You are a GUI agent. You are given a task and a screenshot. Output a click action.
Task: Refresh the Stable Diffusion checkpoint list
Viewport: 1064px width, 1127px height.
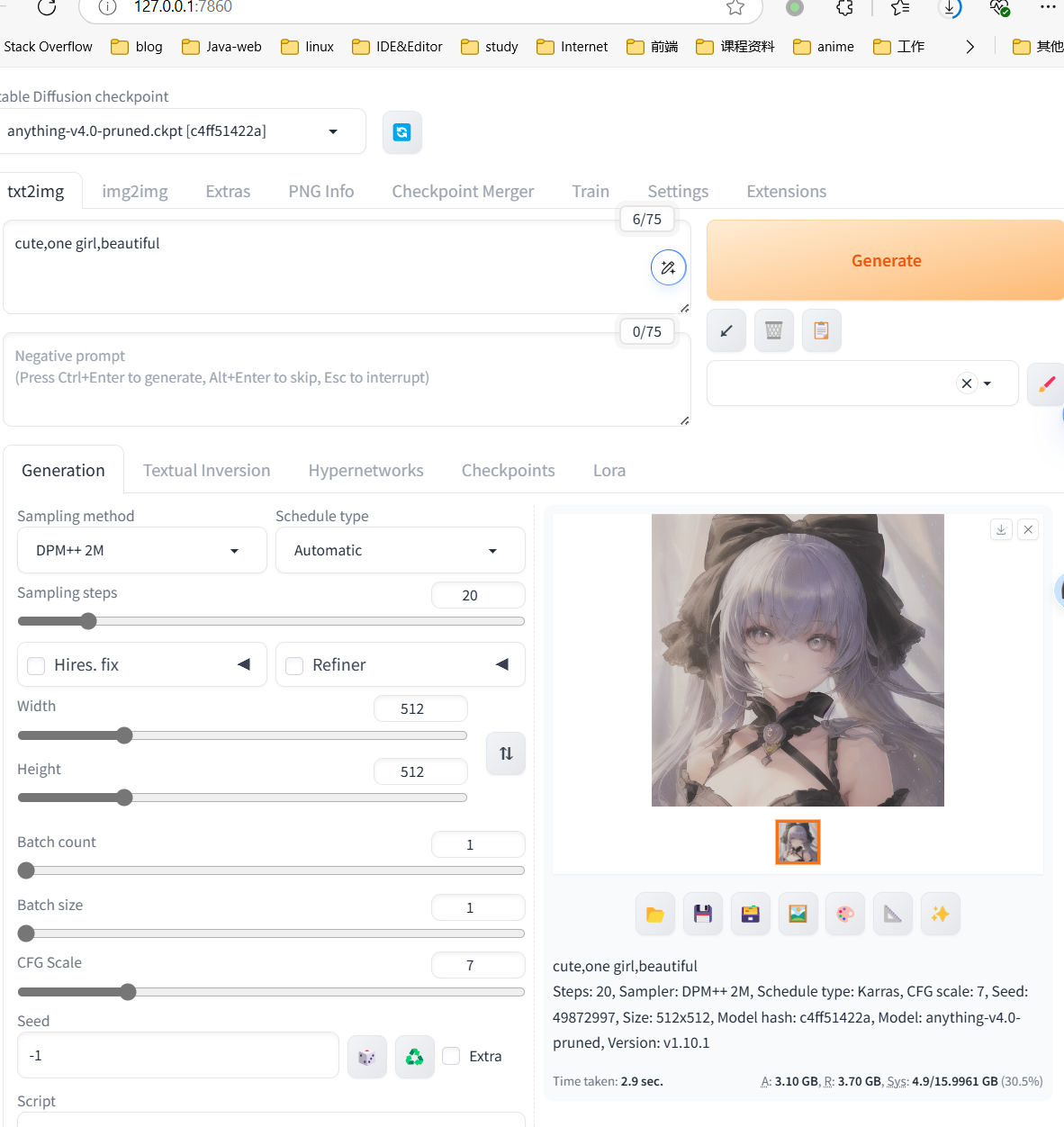coord(401,131)
